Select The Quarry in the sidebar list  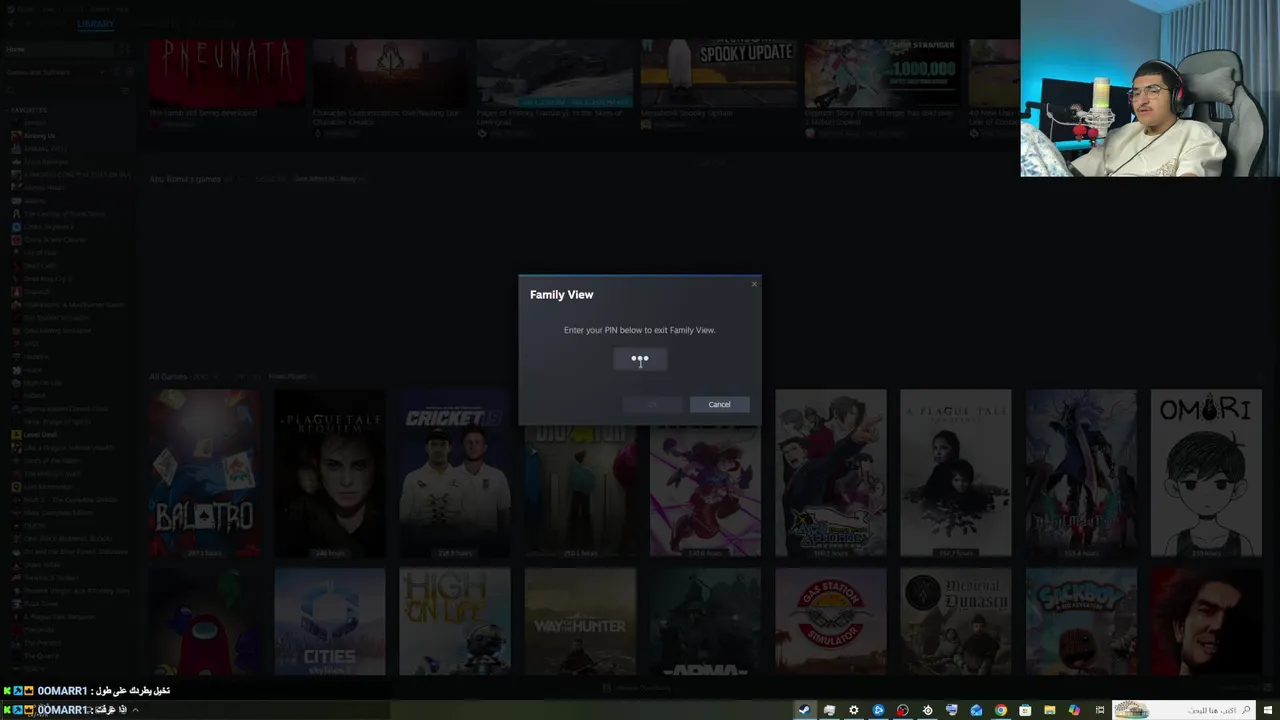click(x=41, y=656)
